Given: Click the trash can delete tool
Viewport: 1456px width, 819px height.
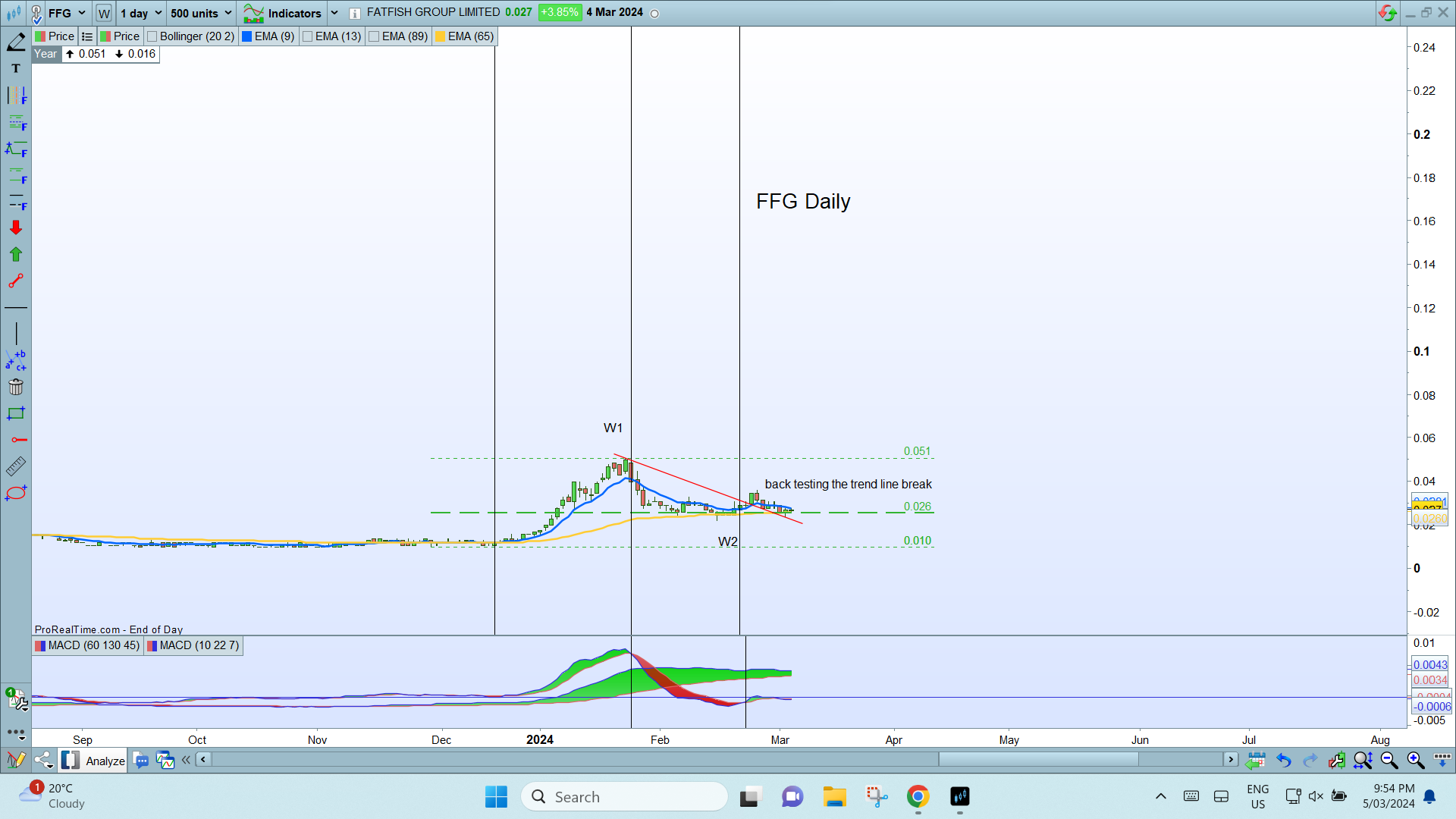Looking at the screenshot, I should tap(16, 387).
